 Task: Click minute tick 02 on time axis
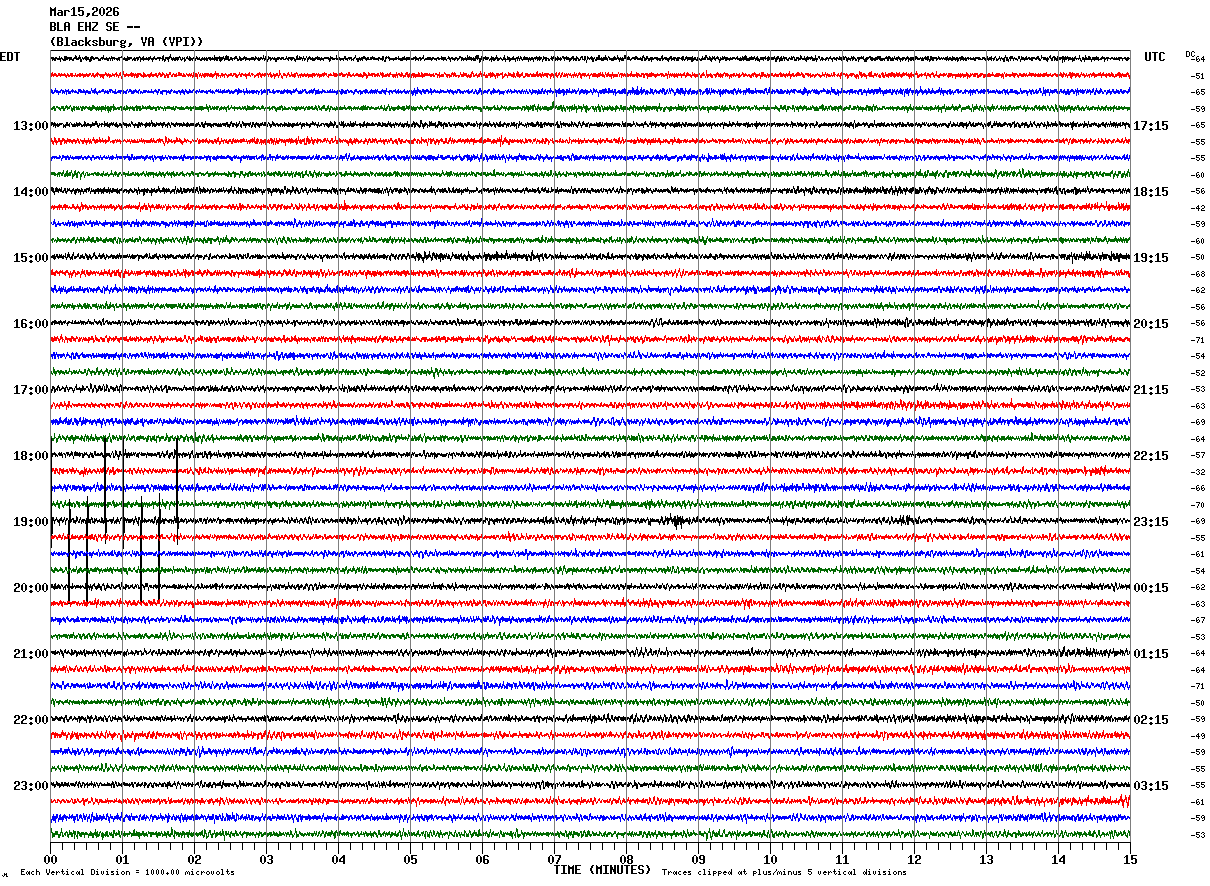(194, 859)
